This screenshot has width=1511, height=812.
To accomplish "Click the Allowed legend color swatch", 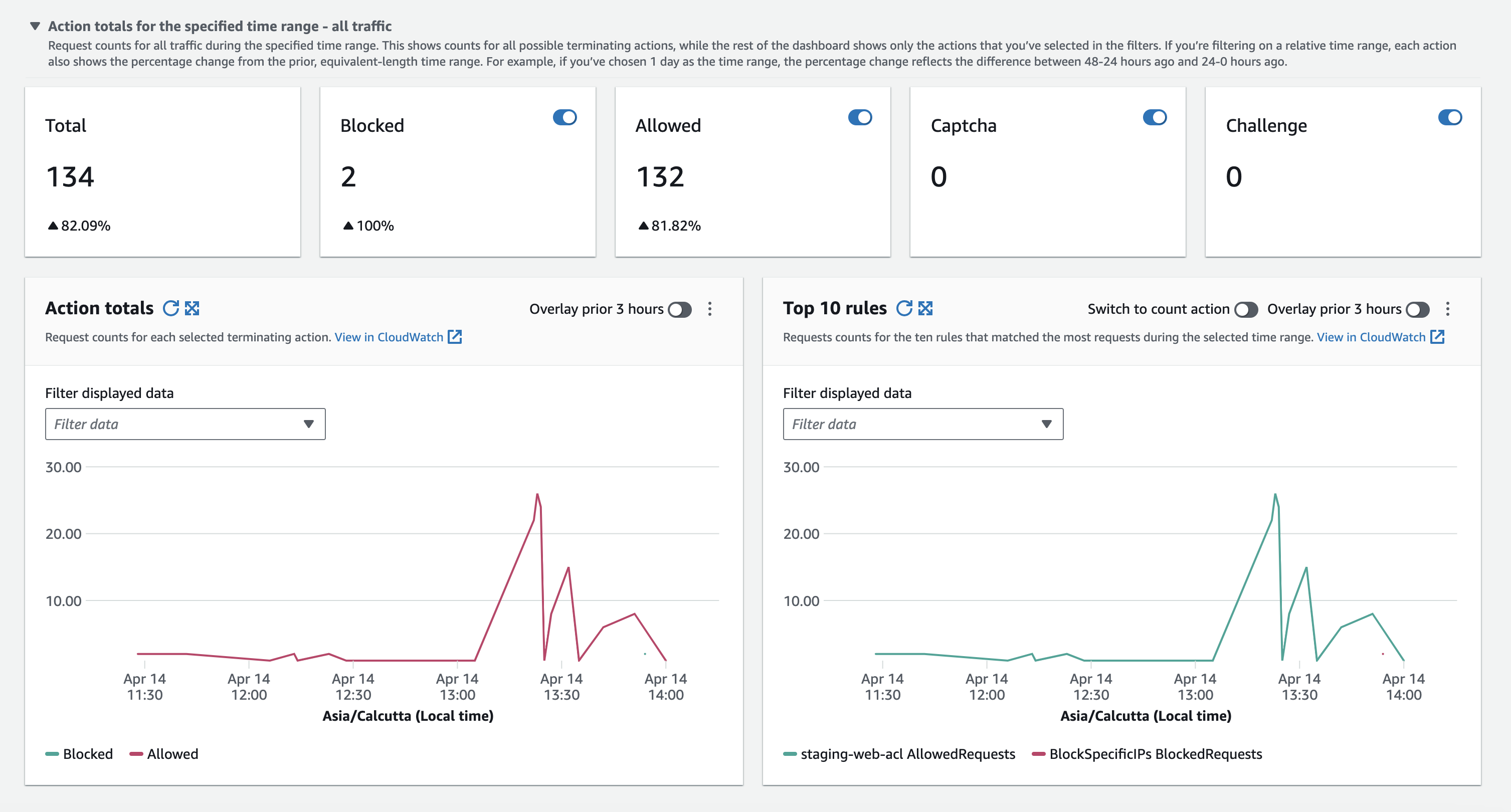I will tap(136, 754).
